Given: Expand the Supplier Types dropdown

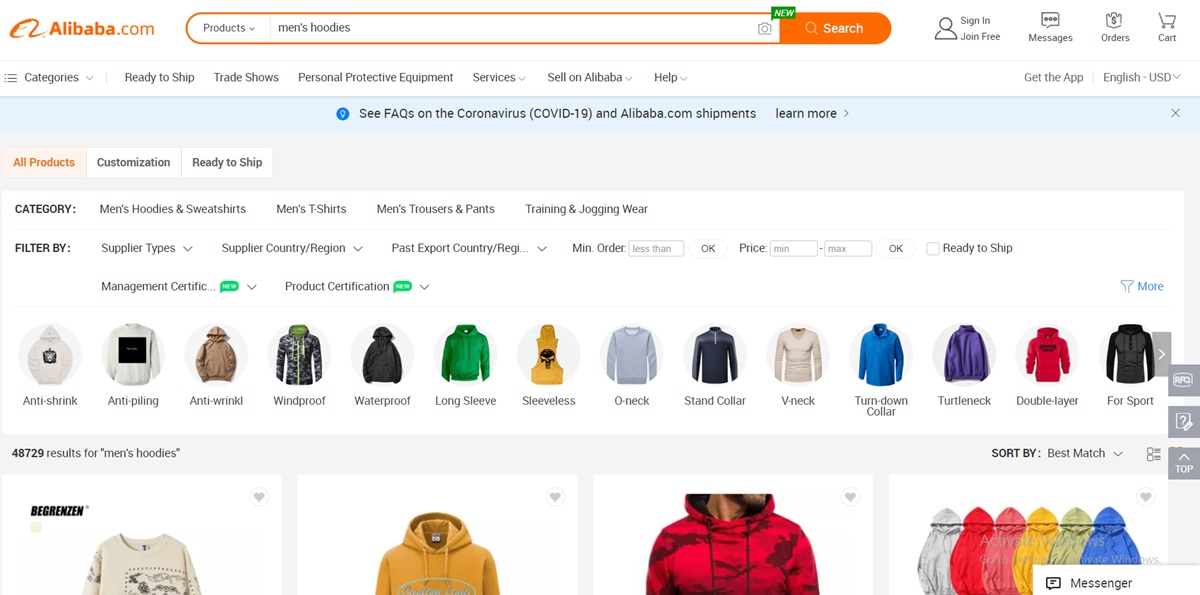Looking at the screenshot, I should [x=147, y=249].
